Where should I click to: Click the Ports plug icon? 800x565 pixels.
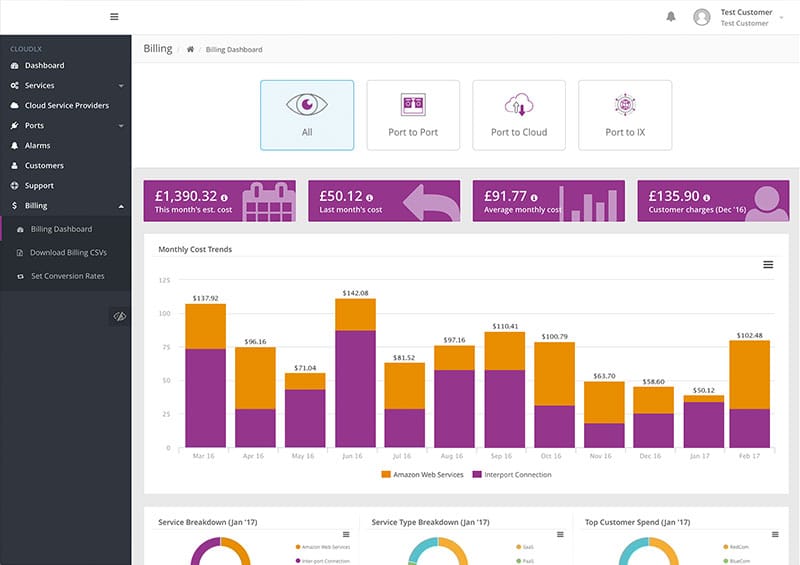[x=14, y=126]
